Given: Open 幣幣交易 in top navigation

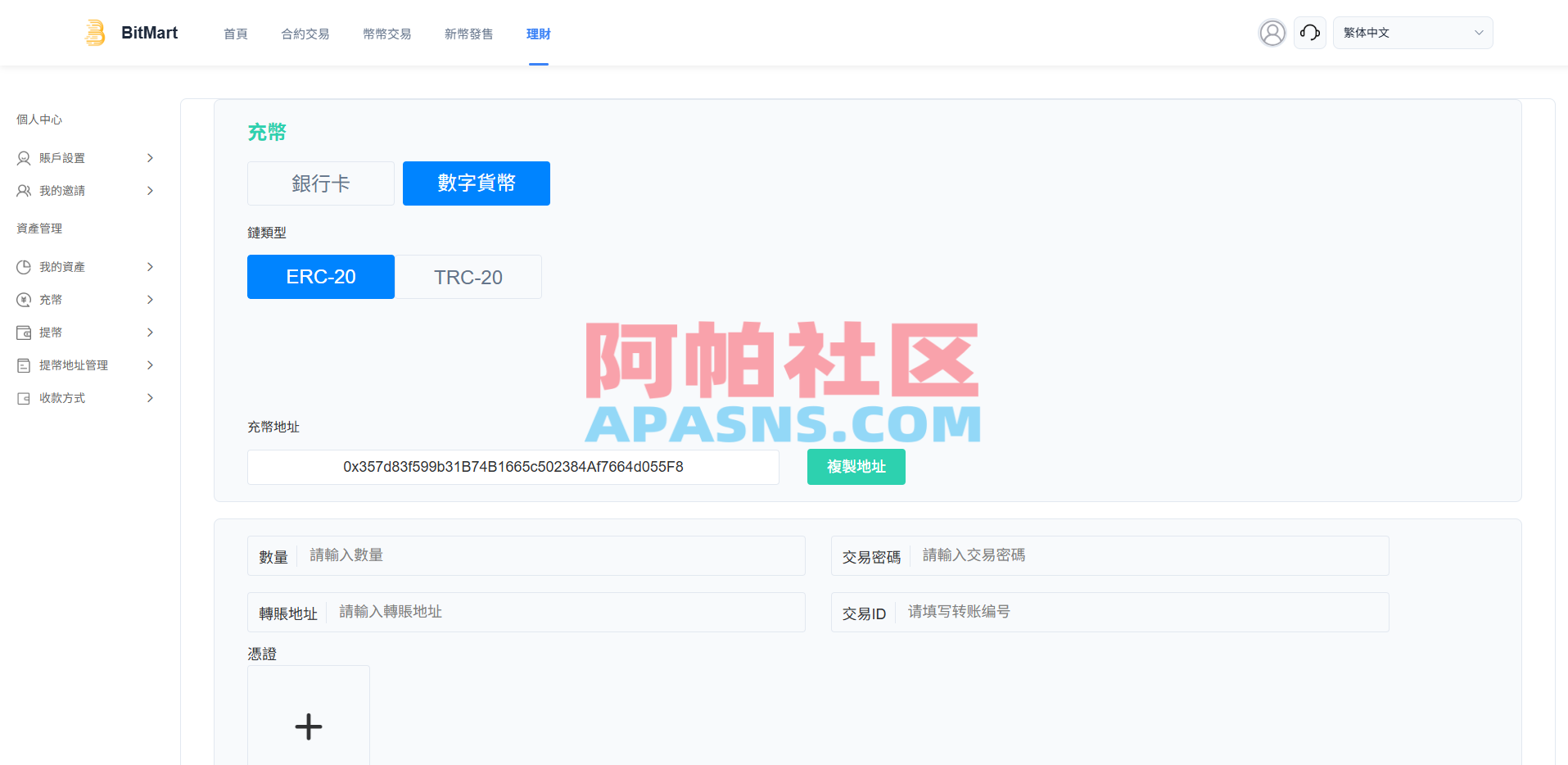Looking at the screenshot, I should [x=387, y=34].
